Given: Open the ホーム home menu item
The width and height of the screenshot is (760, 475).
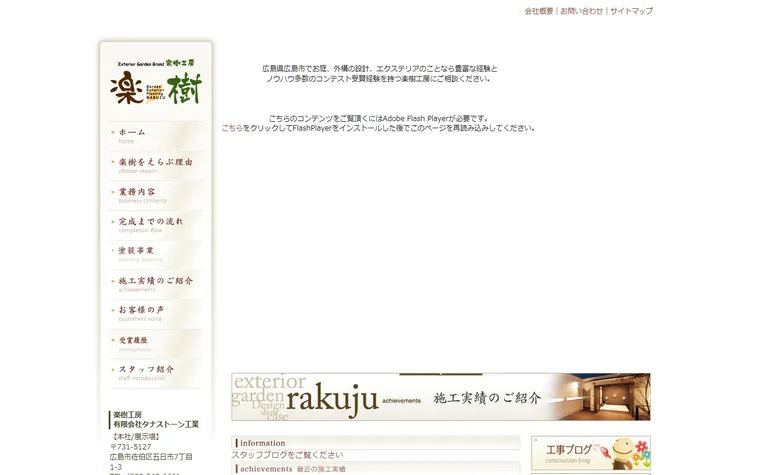Looking at the screenshot, I should 156,136.
